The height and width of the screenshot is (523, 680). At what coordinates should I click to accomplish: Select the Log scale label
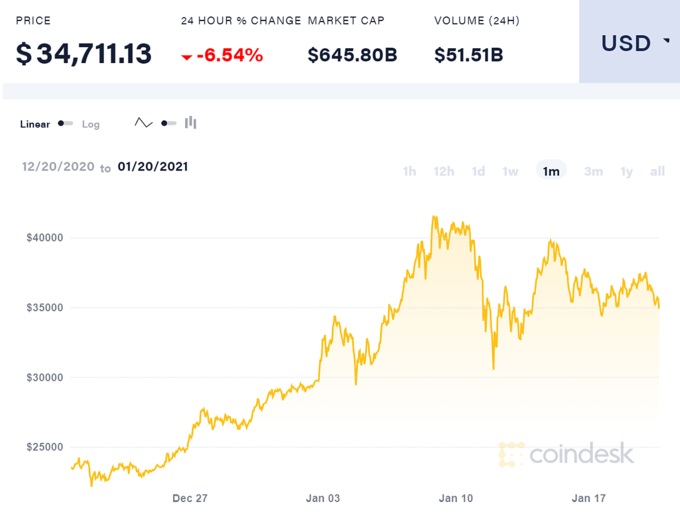click(91, 124)
